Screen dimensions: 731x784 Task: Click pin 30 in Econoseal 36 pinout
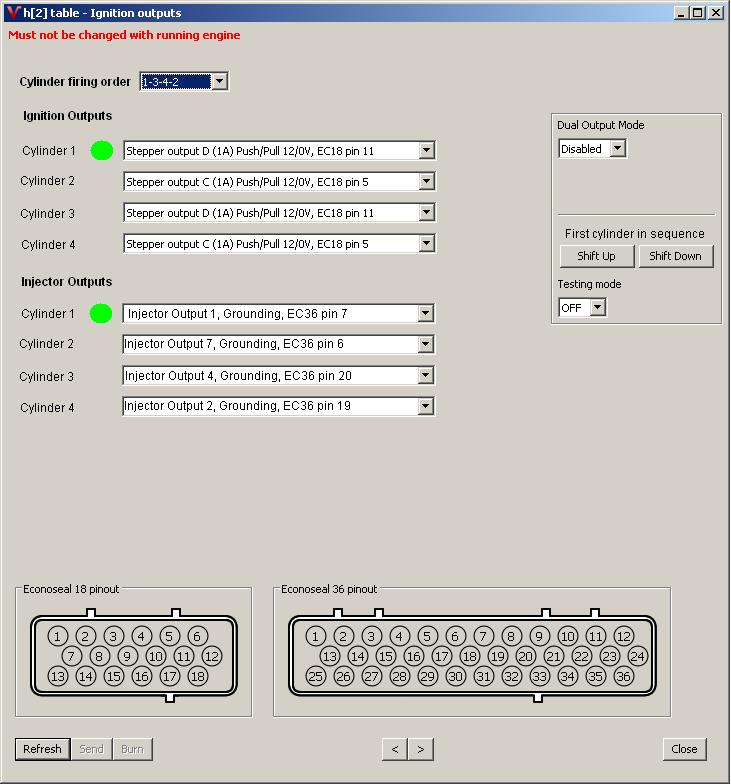456,676
